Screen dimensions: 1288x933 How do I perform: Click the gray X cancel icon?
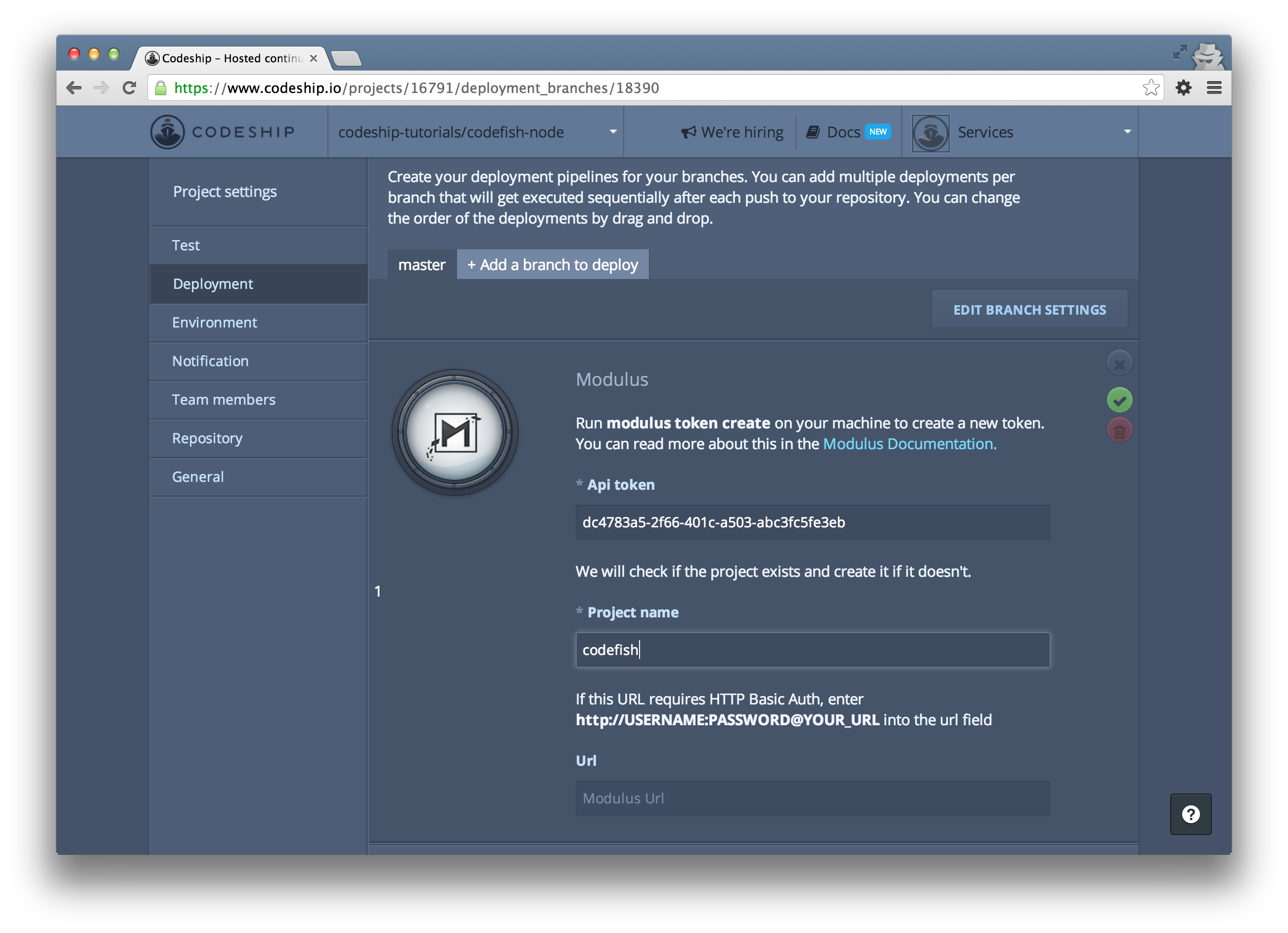[x=1119, y=364]
